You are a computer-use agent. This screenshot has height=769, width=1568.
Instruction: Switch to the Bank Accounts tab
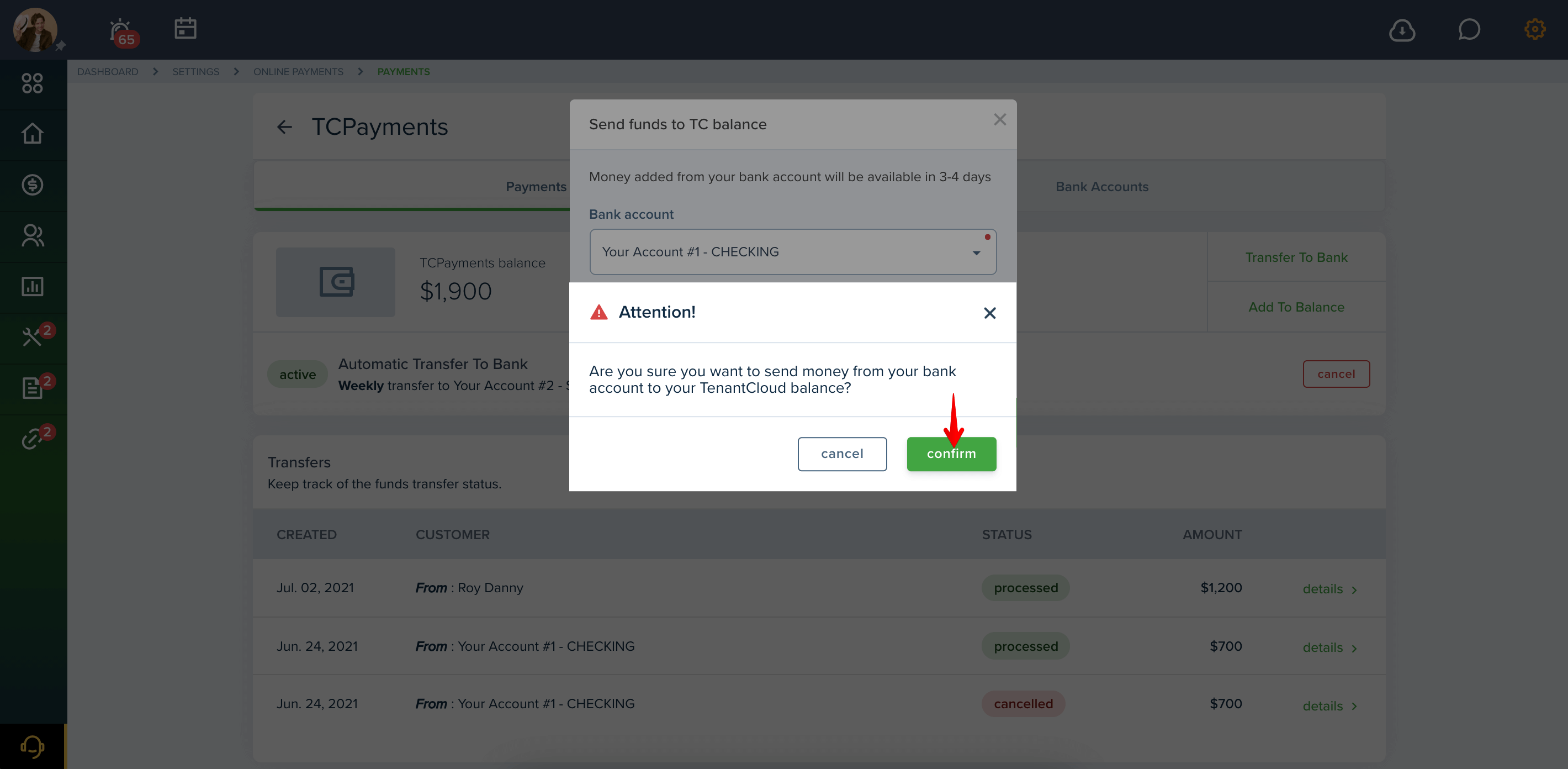(1101, 187)
